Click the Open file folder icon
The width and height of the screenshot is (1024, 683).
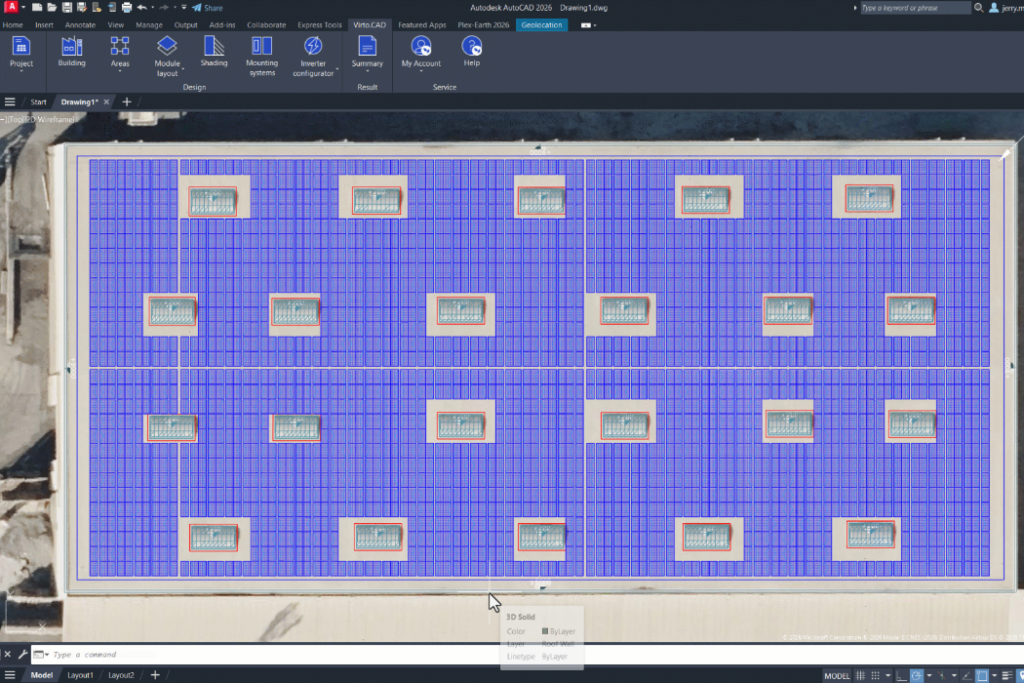click(x=52, y=7)
